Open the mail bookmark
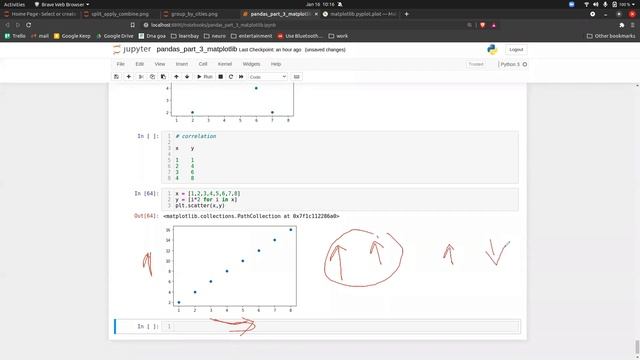Image resolution: width=640 pixels, height=360 pixels. pos(40,36)
